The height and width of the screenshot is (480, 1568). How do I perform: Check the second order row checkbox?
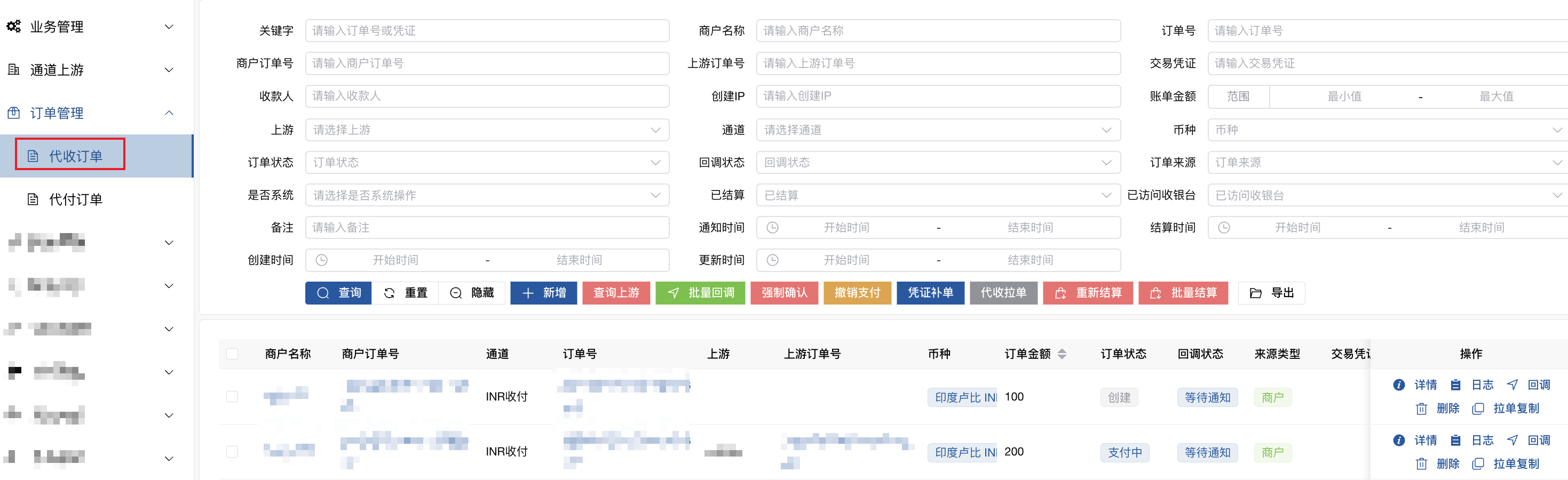(x=232, y=452)
